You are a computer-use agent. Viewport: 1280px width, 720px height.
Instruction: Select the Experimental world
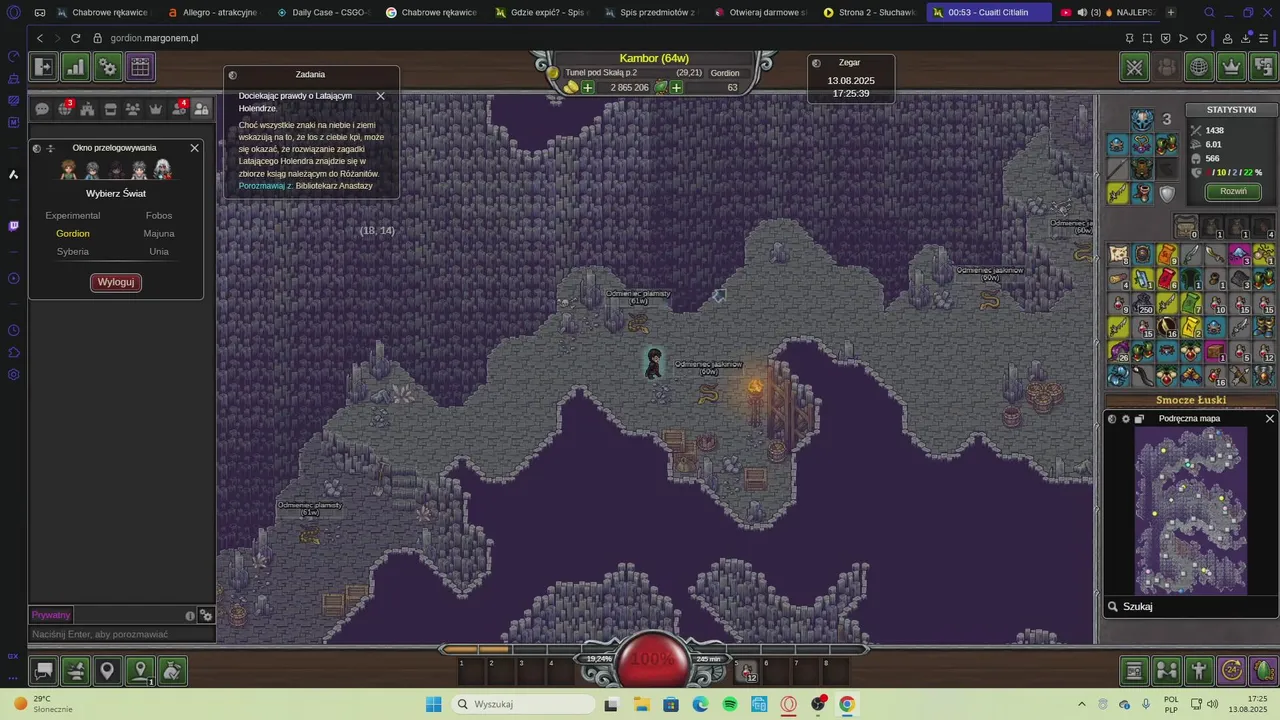tap(73, 216)
